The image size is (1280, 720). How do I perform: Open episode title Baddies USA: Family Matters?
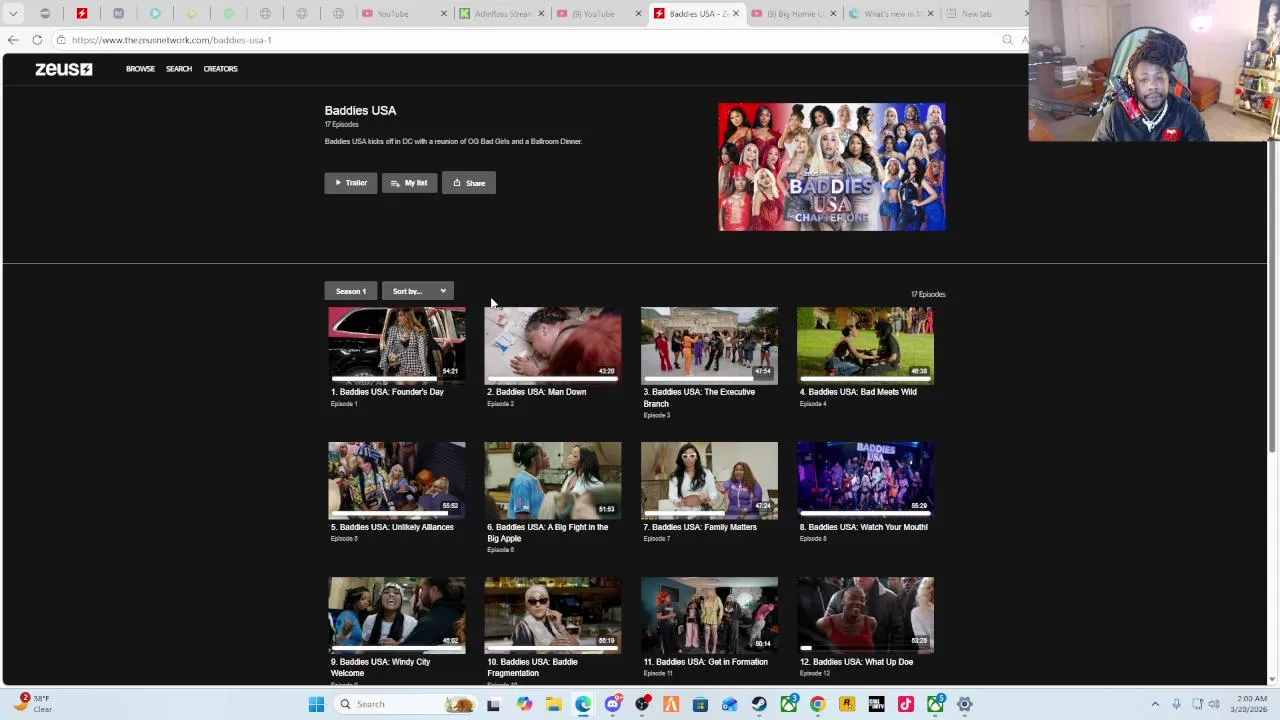700,527
